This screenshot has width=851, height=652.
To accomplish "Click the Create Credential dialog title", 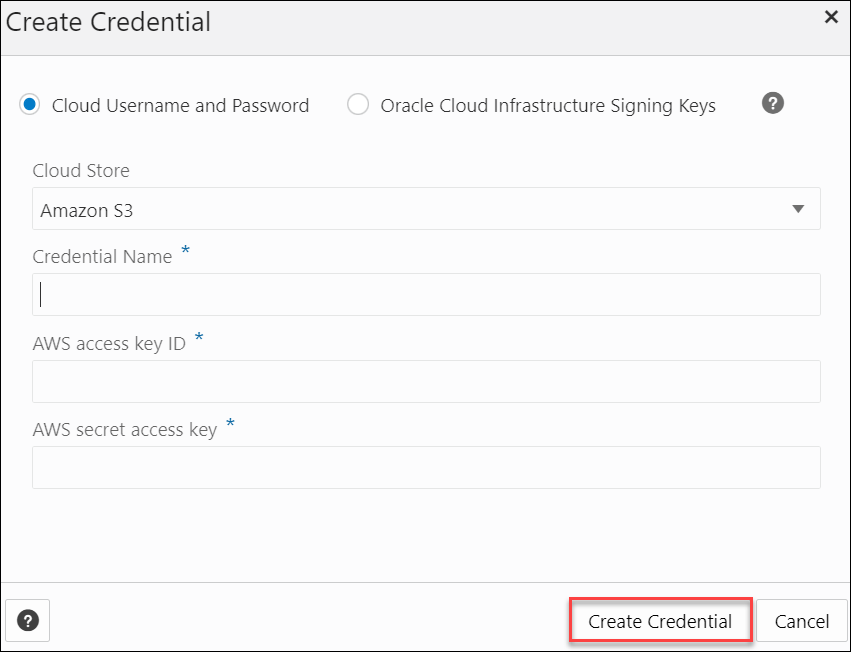I will click(x=109, y=21).
